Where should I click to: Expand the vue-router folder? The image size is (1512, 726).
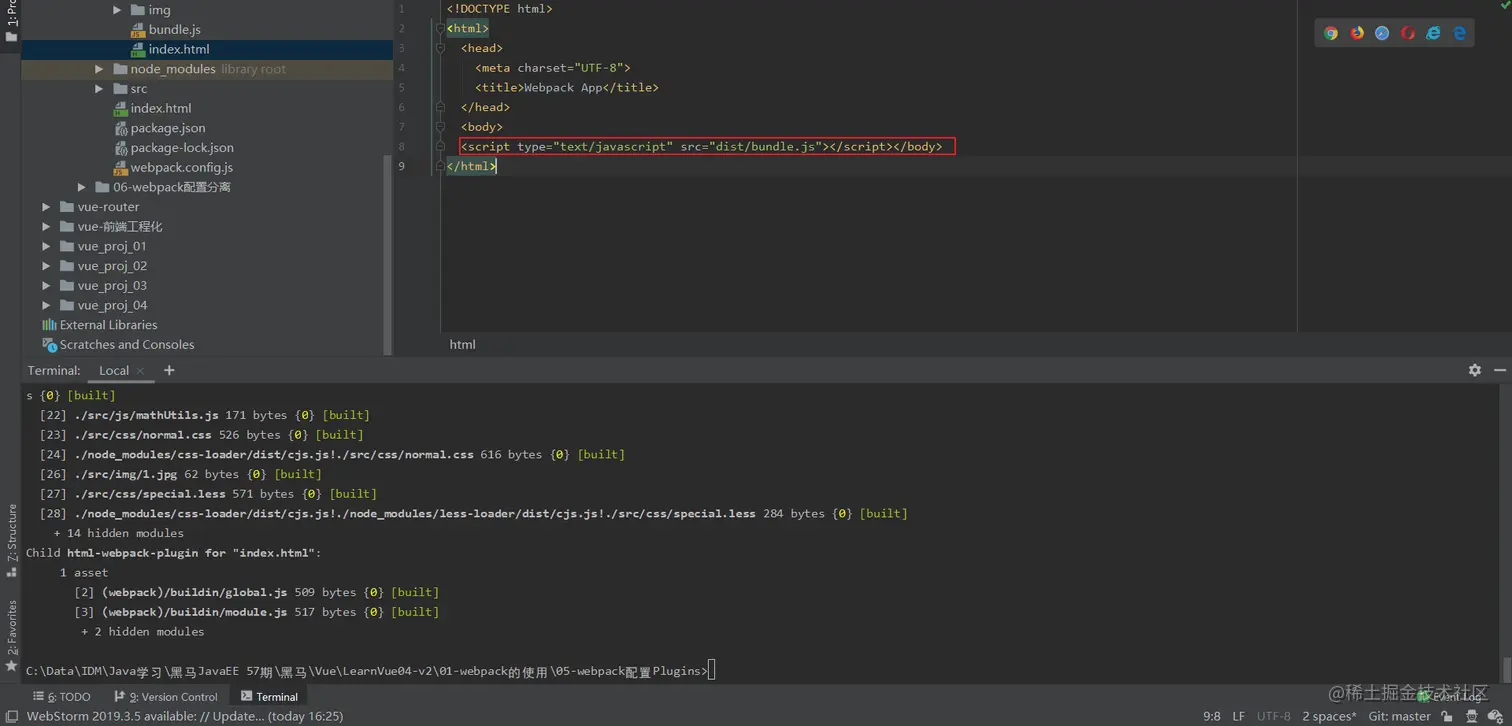[x=46, y=207]
